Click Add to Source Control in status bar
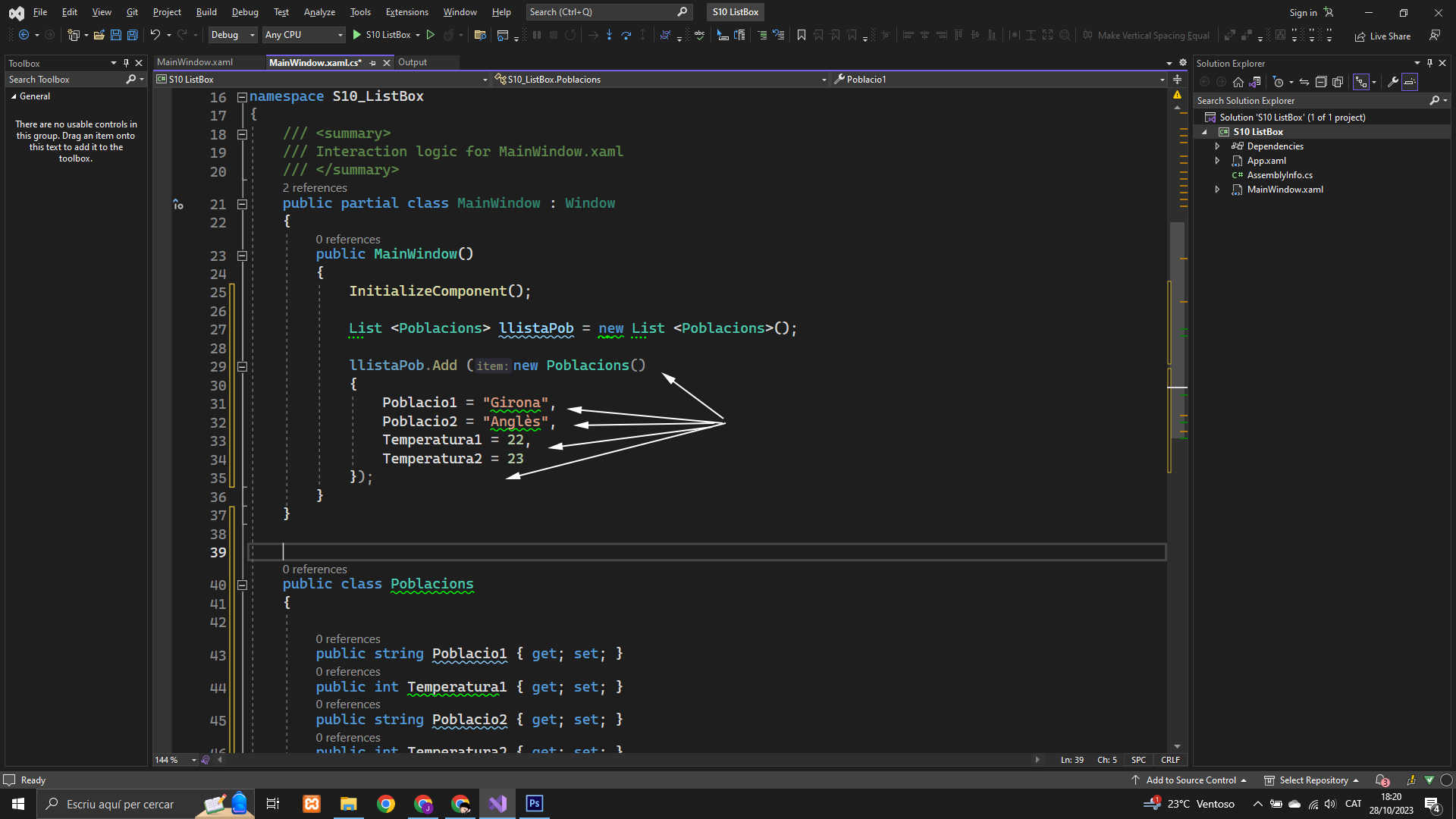 click(x=1191, y=780)
